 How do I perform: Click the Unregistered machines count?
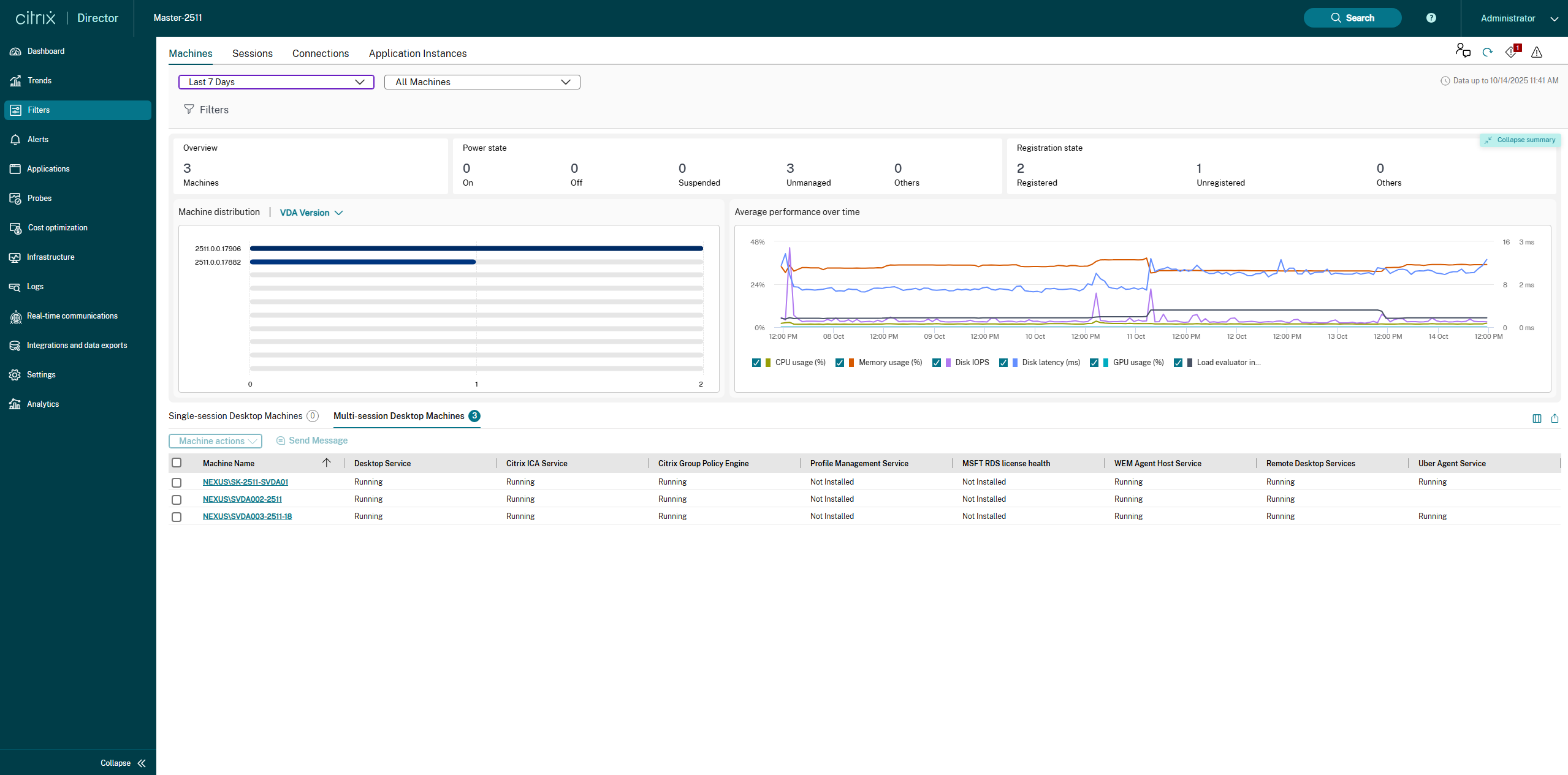click(x=1199, y=168)
